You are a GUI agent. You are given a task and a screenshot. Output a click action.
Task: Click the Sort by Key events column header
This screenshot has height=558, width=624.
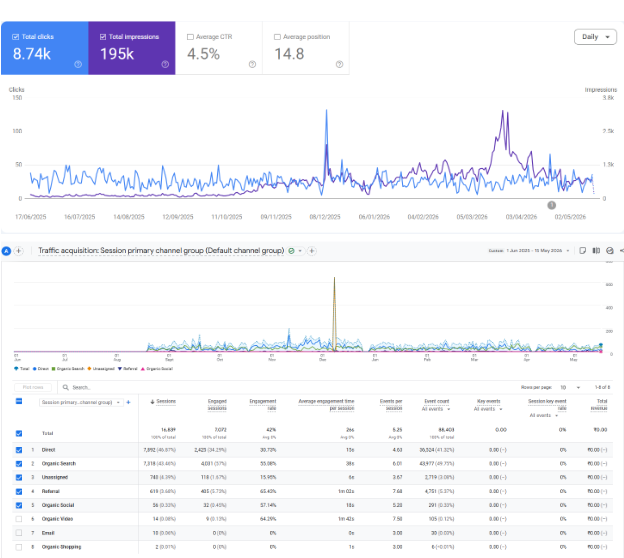point(488,401)
